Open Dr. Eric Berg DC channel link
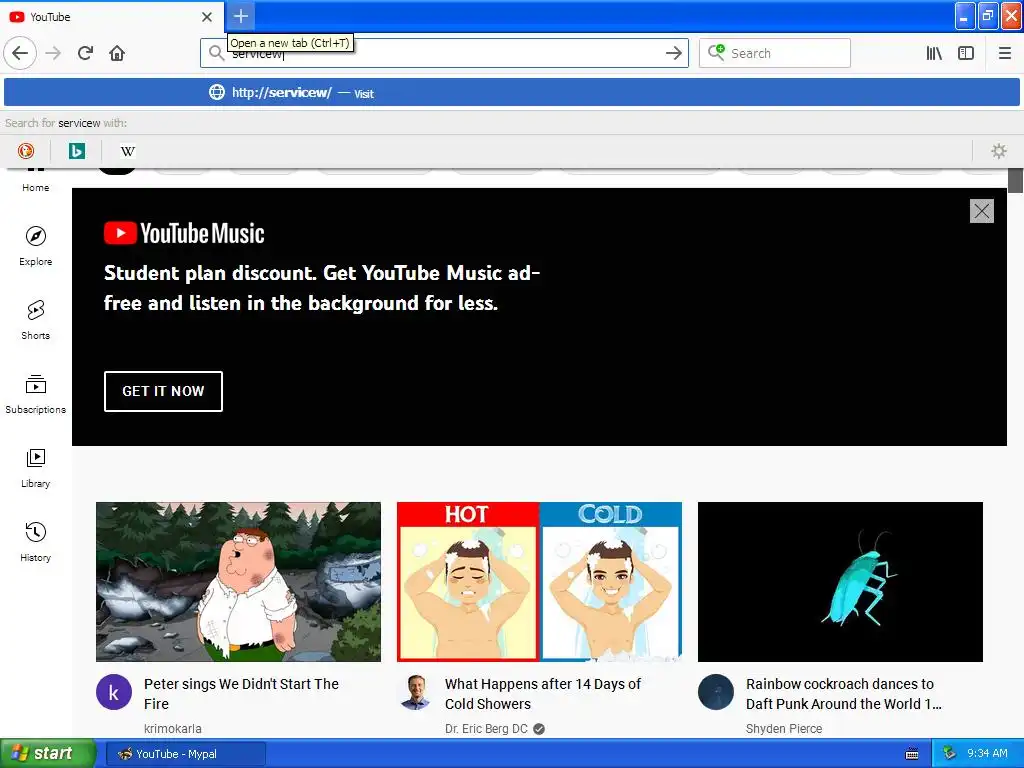The width and height of the screenshot is (1024, 768). [x=486, y=728]
